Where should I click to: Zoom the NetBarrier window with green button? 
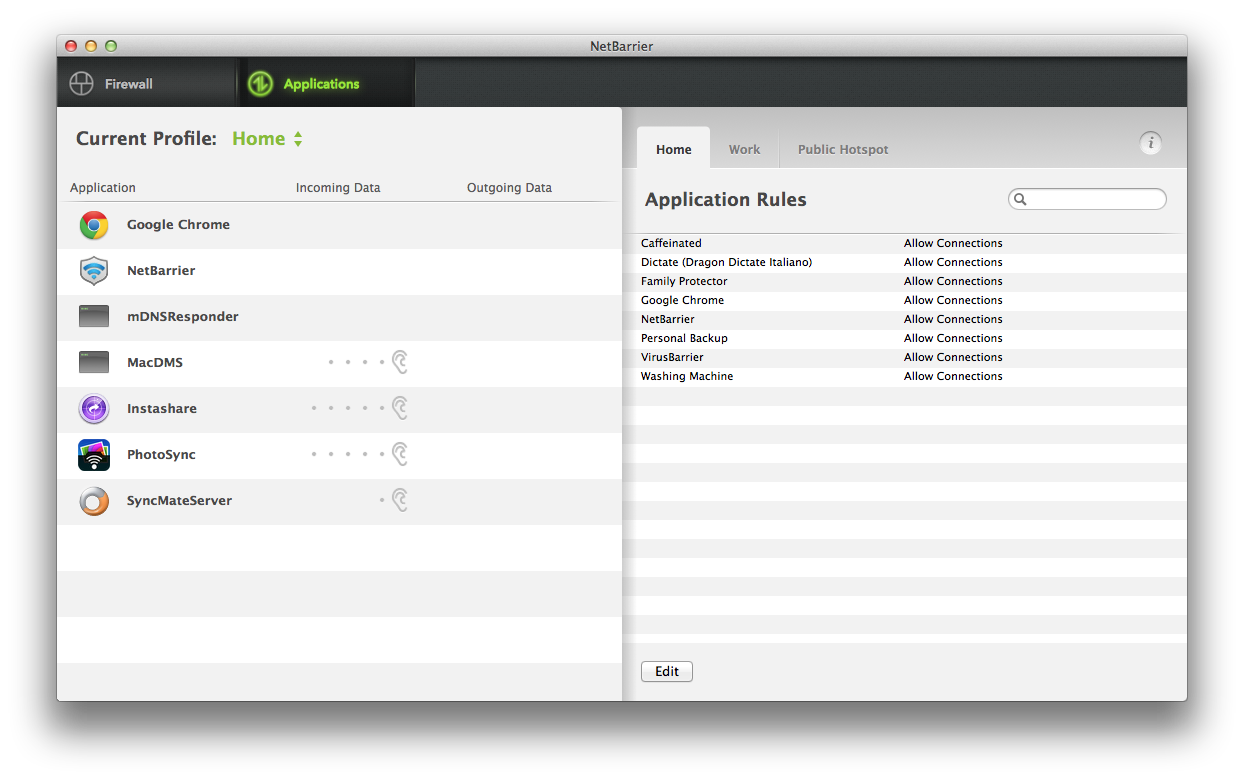pos(111,46)
